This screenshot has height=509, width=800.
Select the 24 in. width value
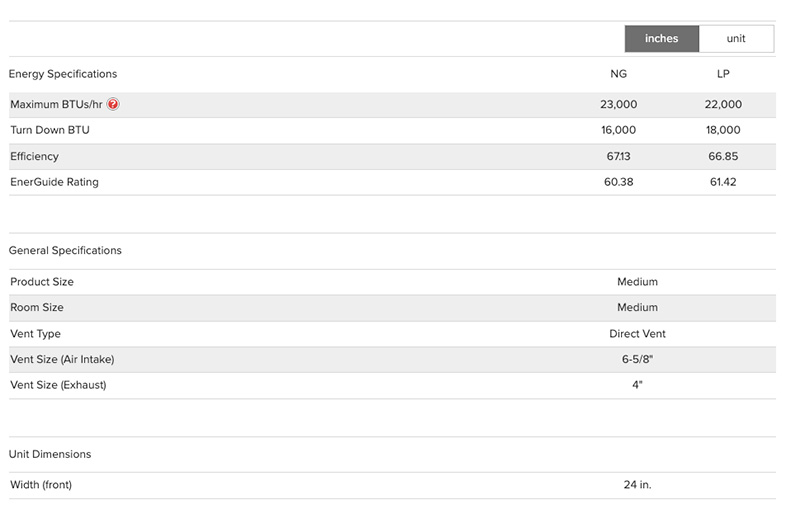(637, 485)
